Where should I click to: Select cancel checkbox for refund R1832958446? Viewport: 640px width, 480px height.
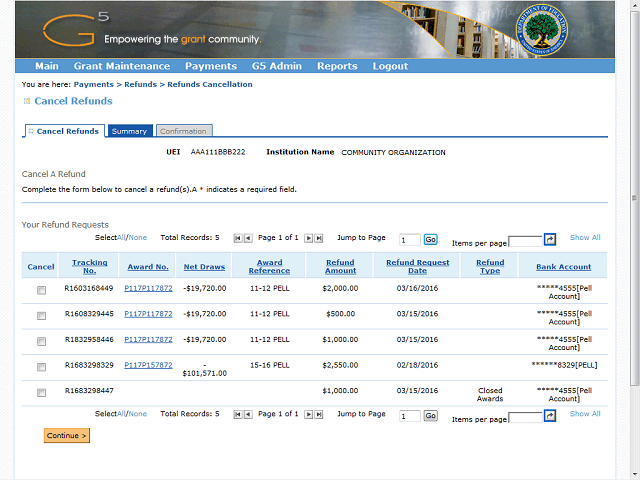(x=41, y=341)
